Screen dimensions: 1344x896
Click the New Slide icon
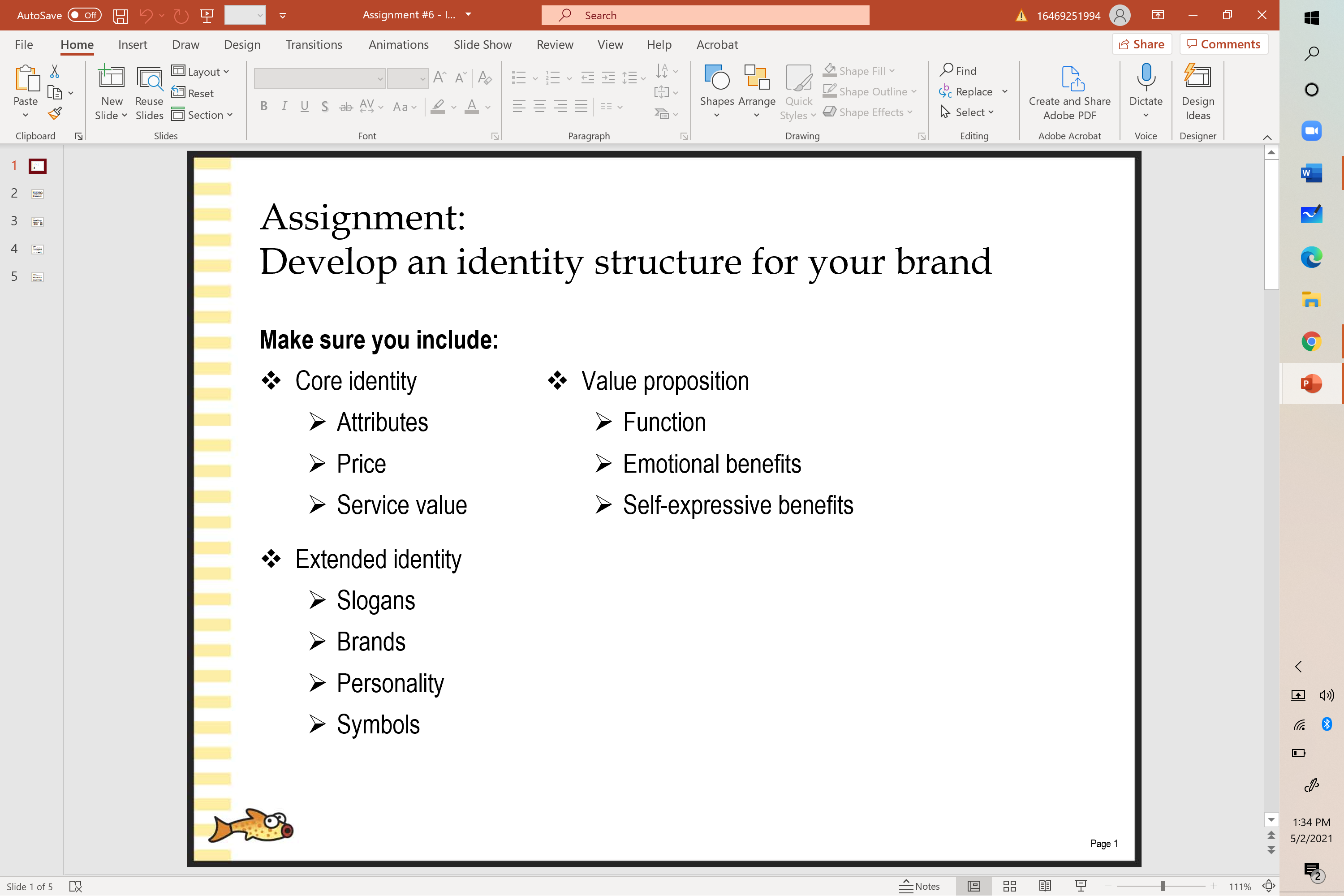click(x=112, y=77)
